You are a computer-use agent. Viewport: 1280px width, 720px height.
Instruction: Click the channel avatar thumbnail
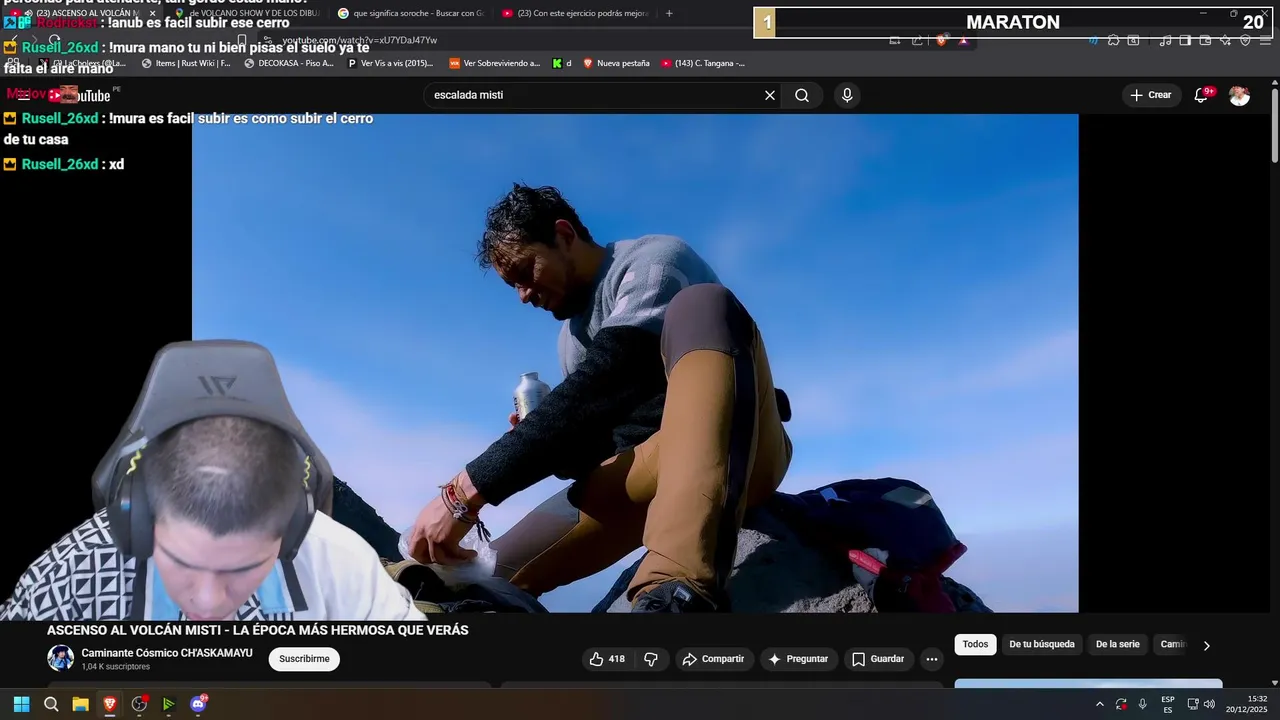coord(61,658)
